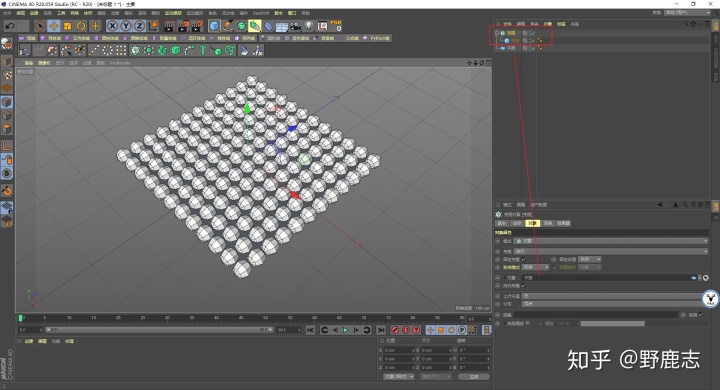The height and width of the screenshot is (390, 720).
Task: Open the object coordinate mode dropdown
Action: tap(399, 377)
